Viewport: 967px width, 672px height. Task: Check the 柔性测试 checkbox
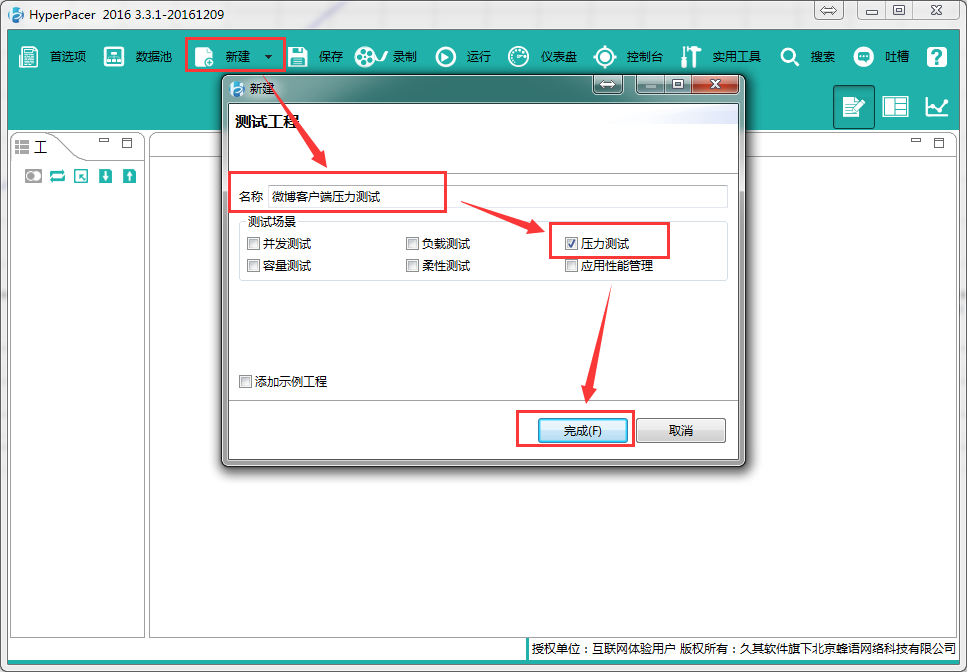tap(412, 266)
